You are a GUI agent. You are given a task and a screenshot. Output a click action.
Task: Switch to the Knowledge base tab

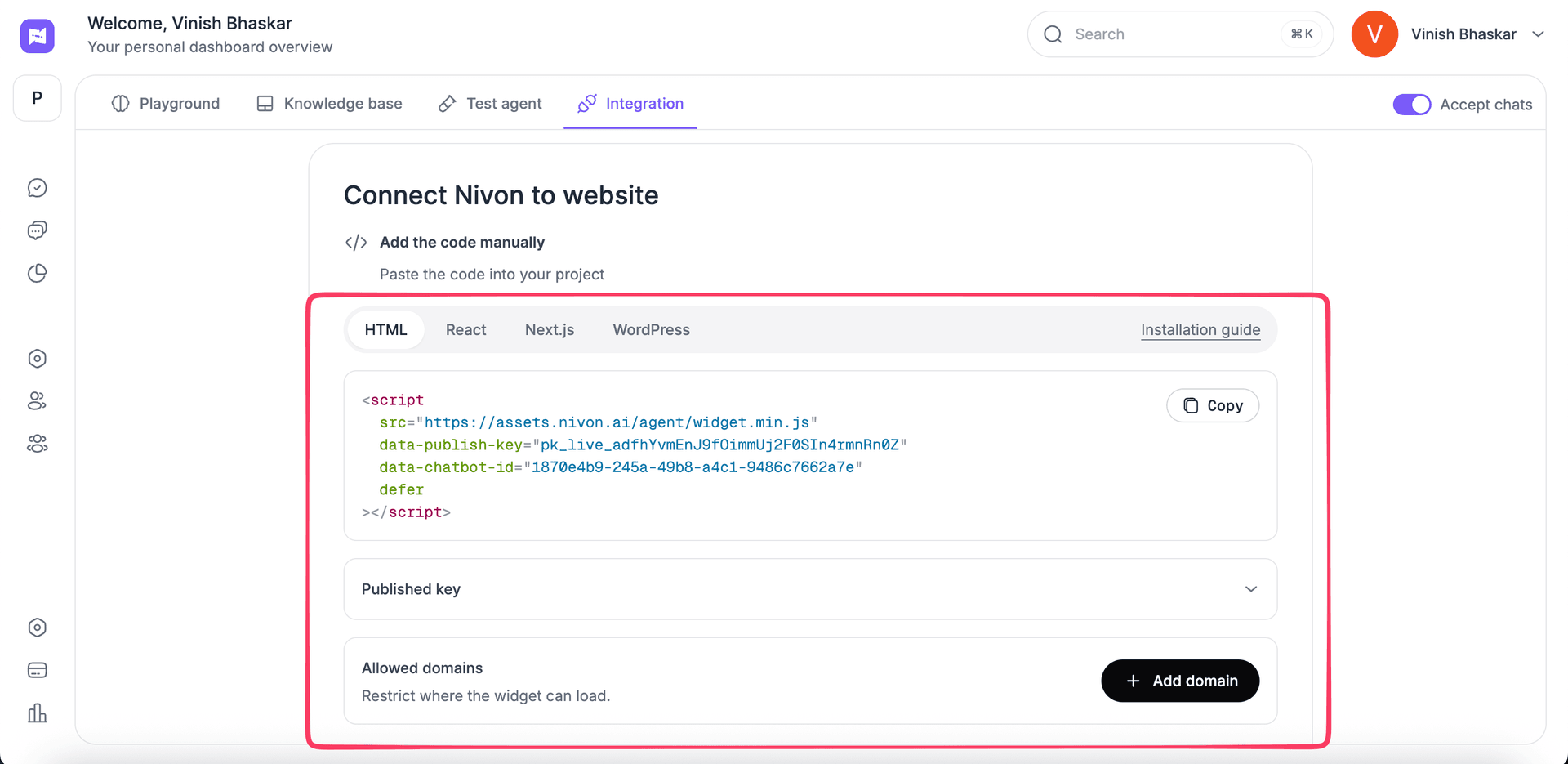click(329, 104)
